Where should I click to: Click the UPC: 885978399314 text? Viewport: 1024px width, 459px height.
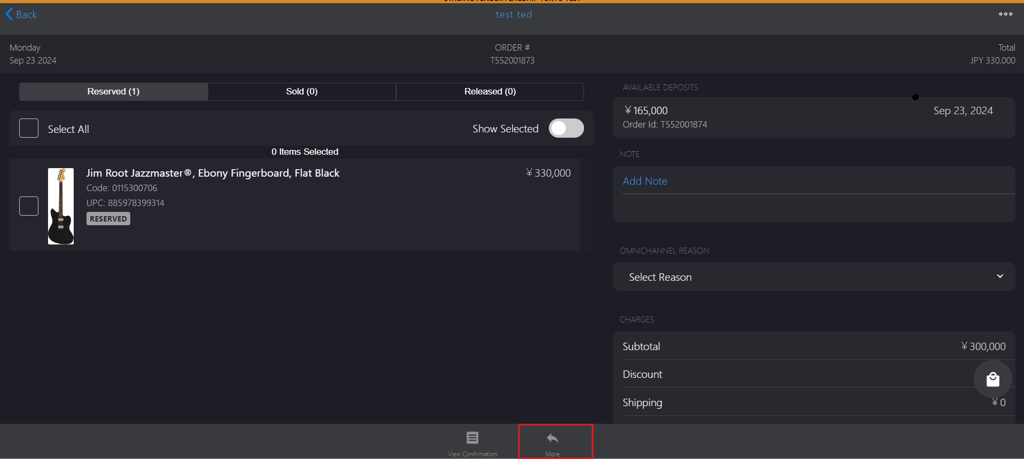coord(125,203)
